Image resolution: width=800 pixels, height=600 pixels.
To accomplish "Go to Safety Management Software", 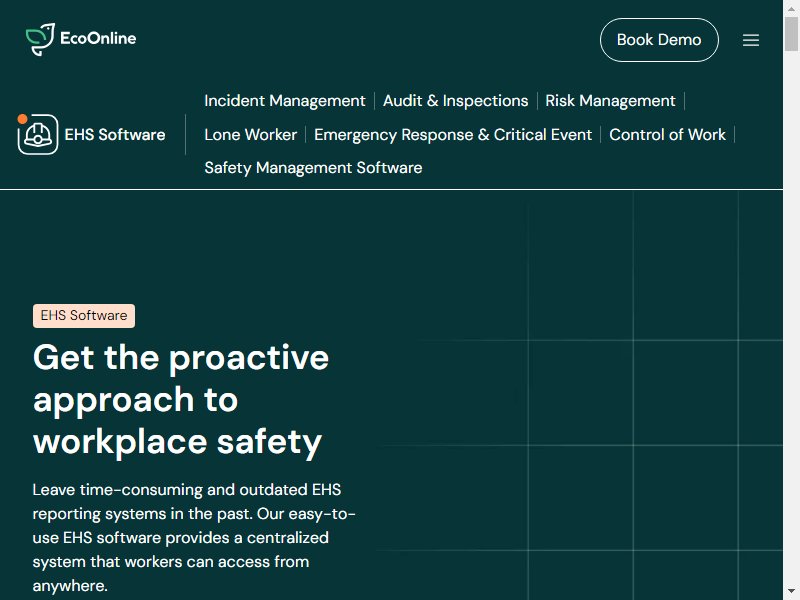I will click(313, 168).
